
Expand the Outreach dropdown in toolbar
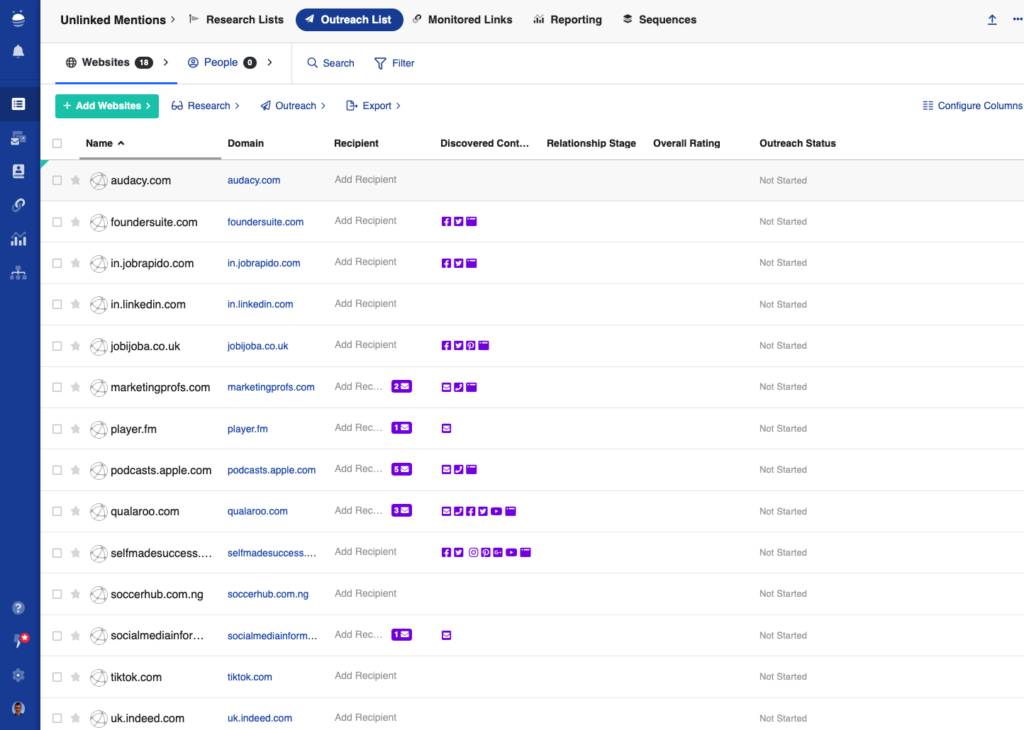point(293,106)
